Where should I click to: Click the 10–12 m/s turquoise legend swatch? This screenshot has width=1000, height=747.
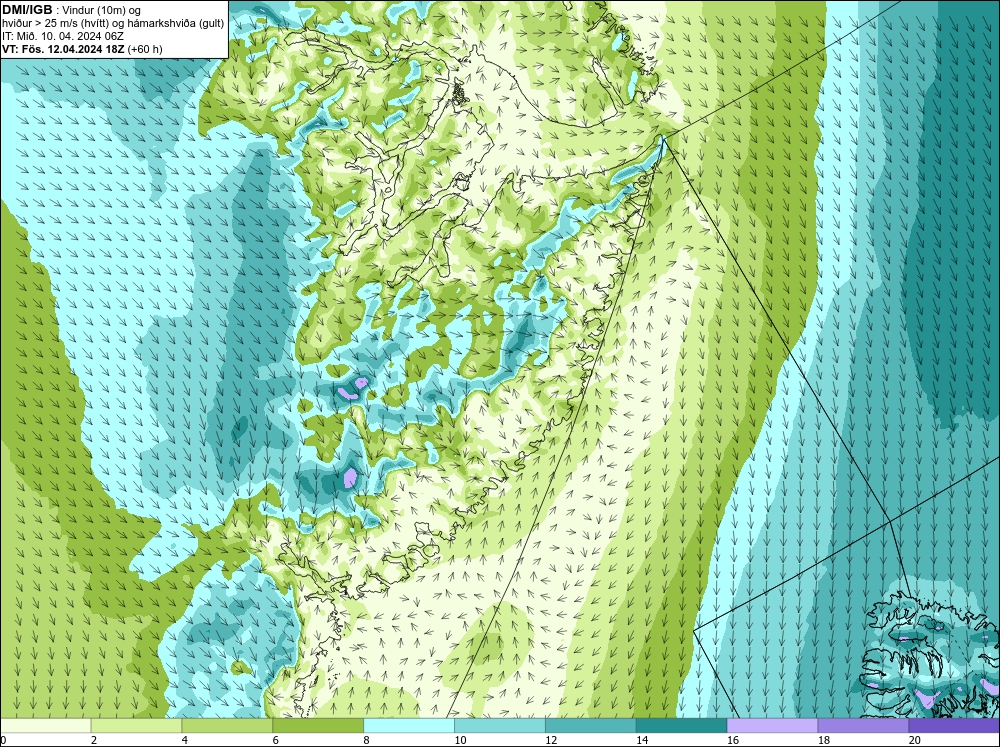click(x=499, y=725)
